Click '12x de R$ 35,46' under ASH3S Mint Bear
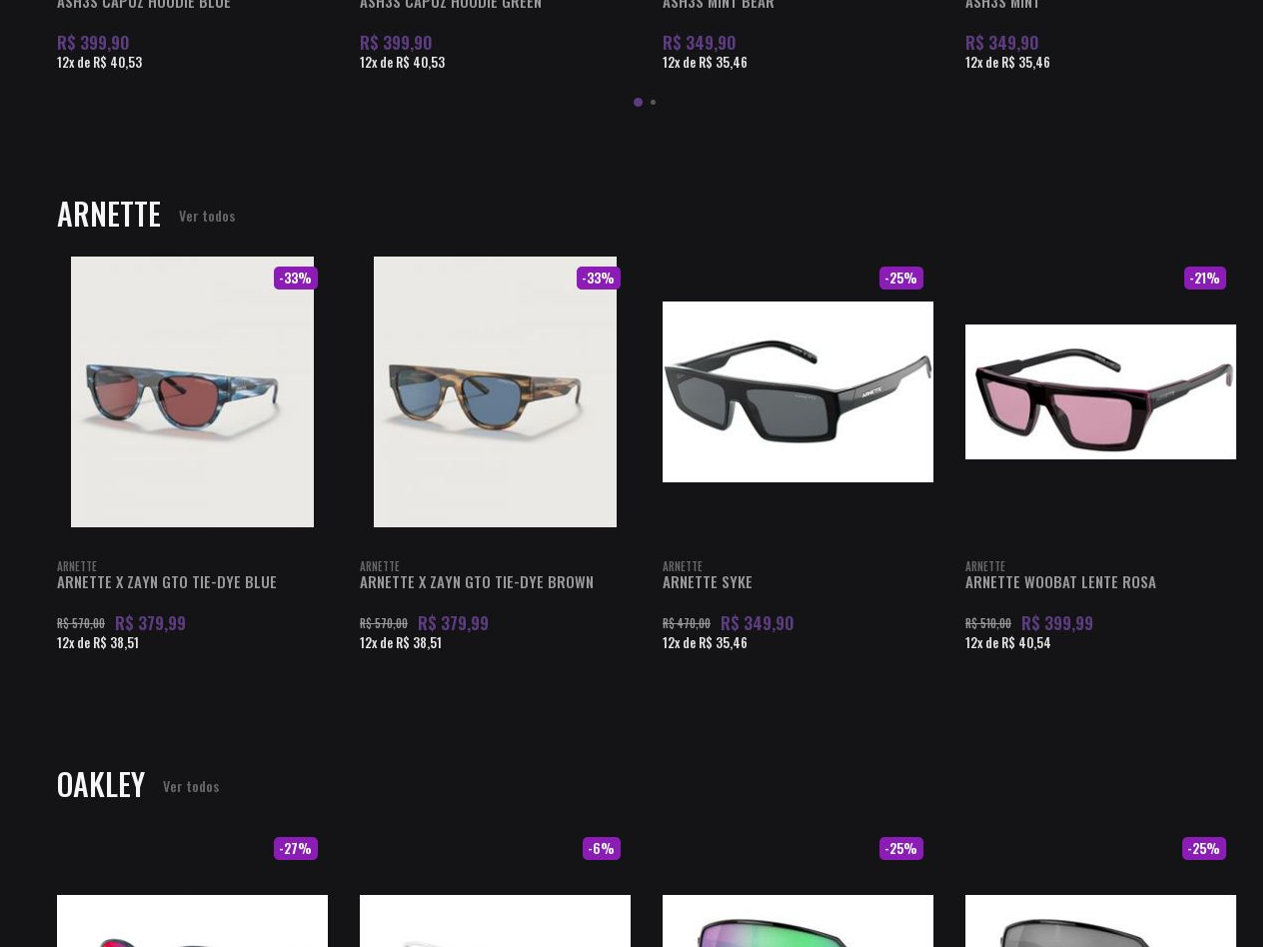Image resolution: width=1263 pixels, height=947 pixels. click(x=705, y=62)
